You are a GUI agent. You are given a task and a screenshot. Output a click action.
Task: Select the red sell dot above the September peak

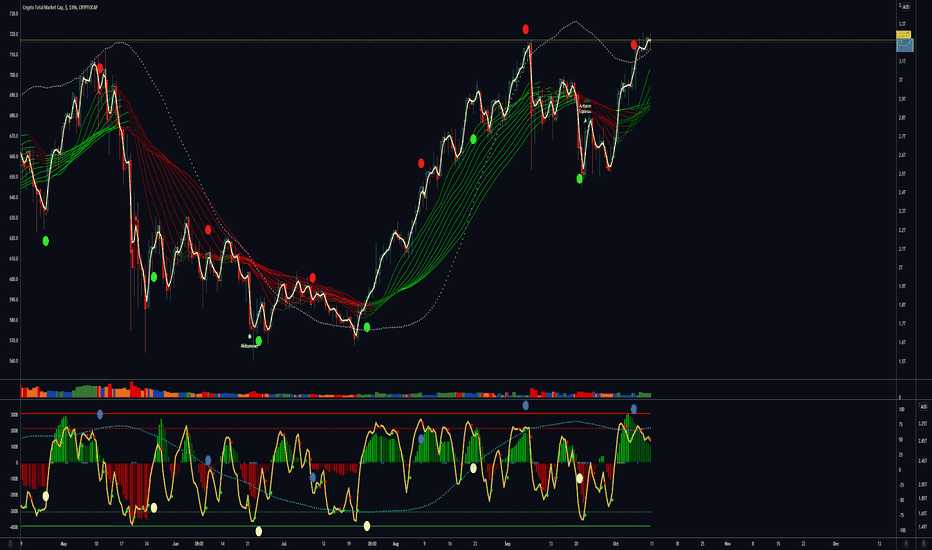click(x=525, y=29)
